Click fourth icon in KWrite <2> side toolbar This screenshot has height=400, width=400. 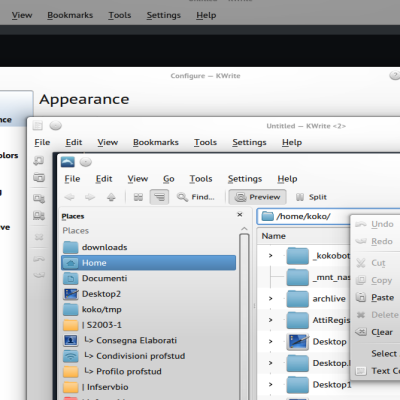point(39,216)
